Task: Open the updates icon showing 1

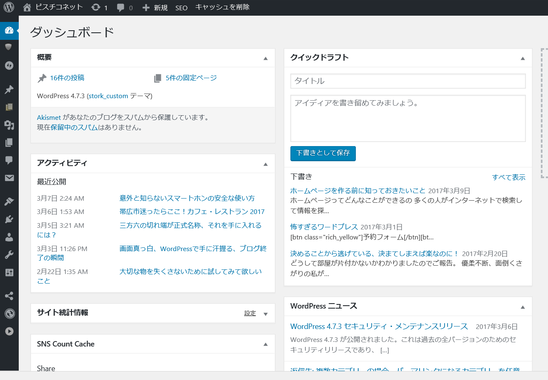Action: click(x=99, y=7)
